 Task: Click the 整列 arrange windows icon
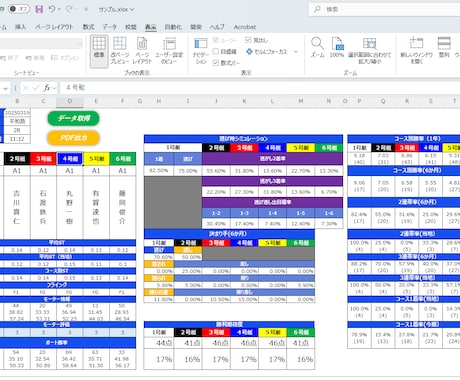click(444, 48)
